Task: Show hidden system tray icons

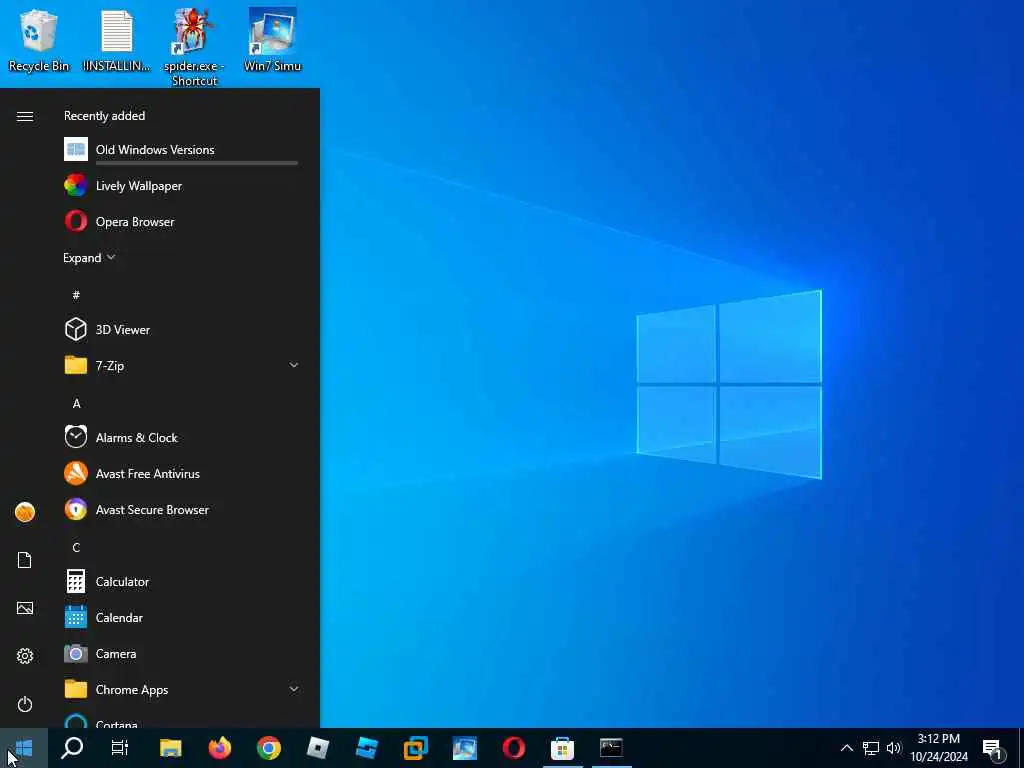Action: 846,748
